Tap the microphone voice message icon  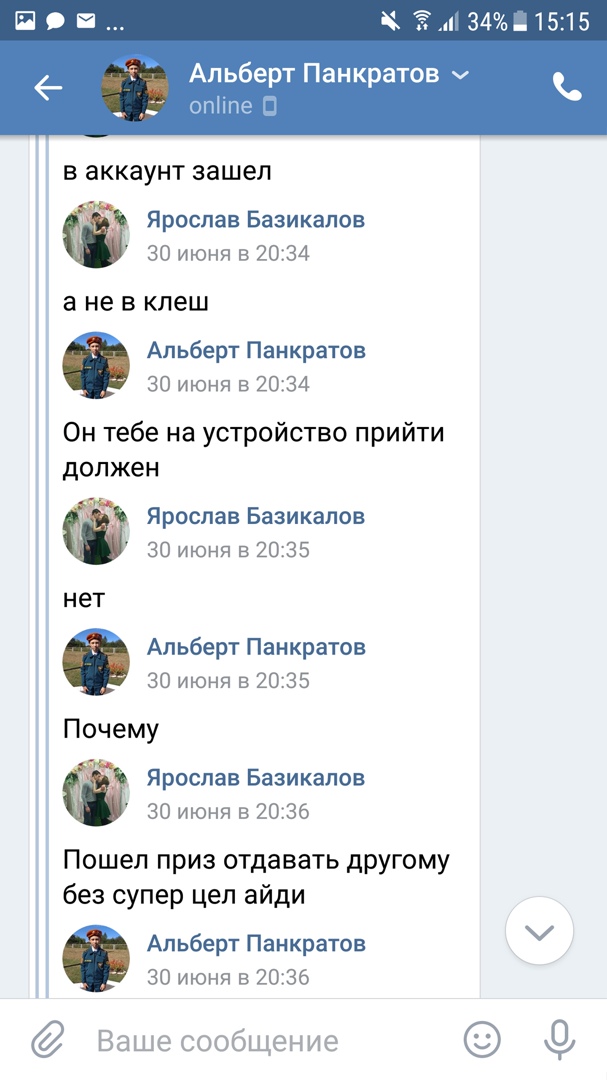point(559,1040)
